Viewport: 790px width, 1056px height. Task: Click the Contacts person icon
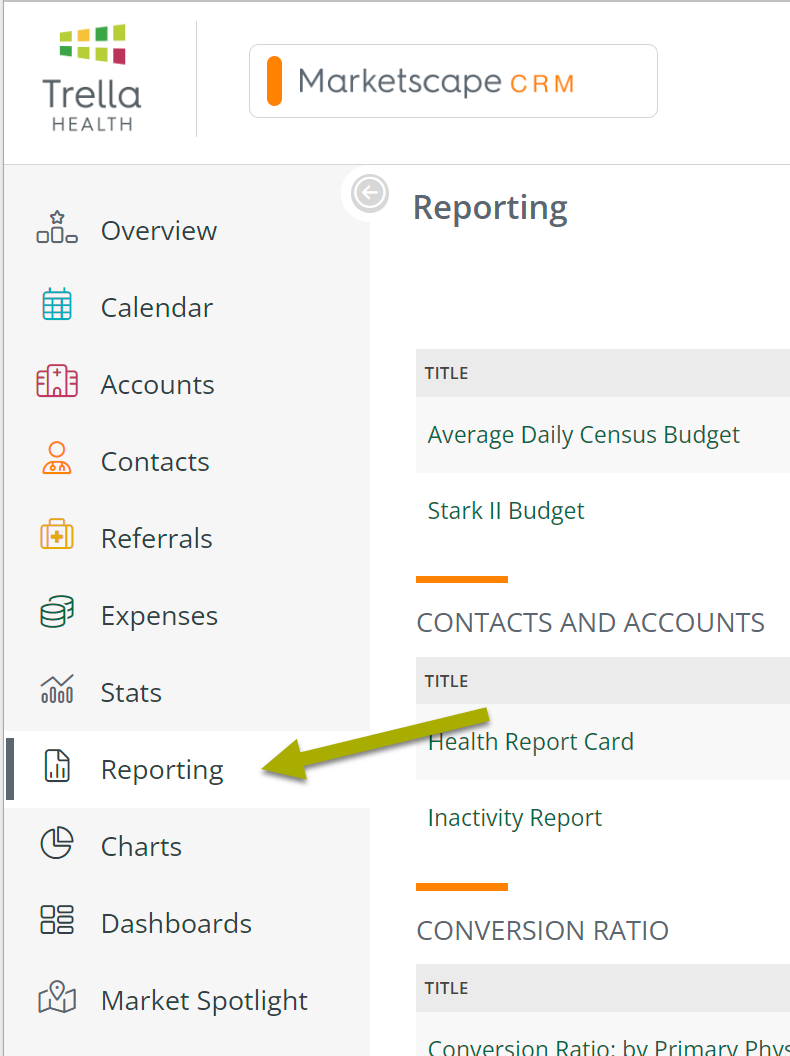57,460
